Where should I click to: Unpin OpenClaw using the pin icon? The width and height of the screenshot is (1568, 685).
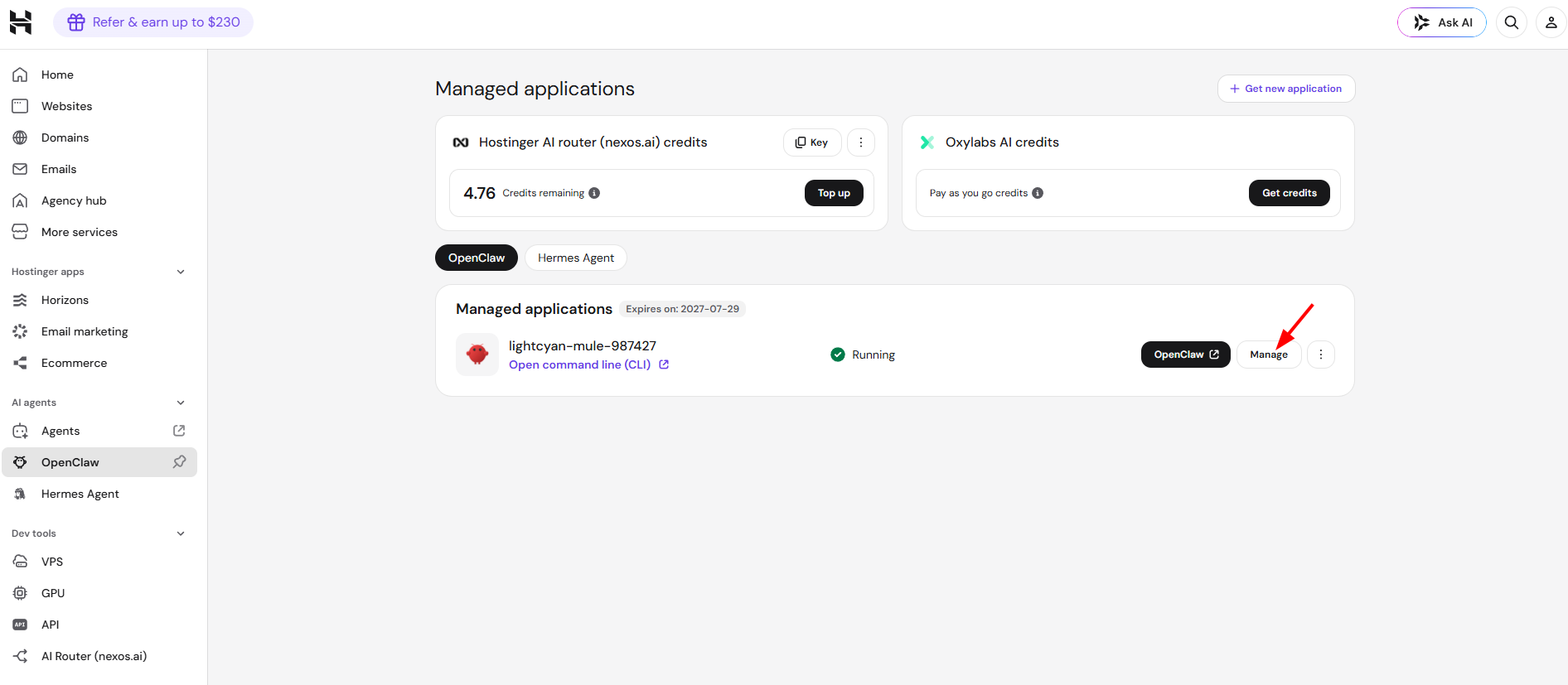(x=179, y=462)
